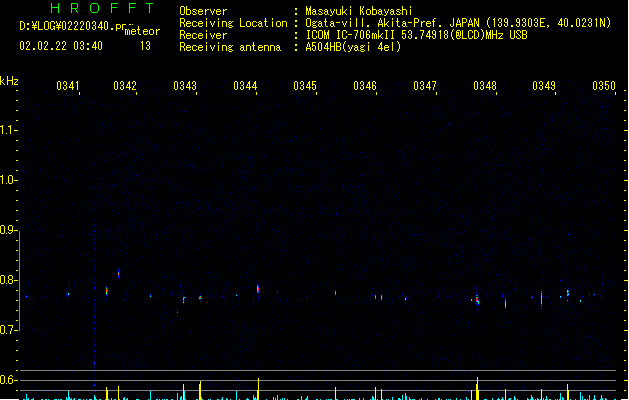Click the 0.7 kHz axis label

pyautogui.click(x=8, y=330)
